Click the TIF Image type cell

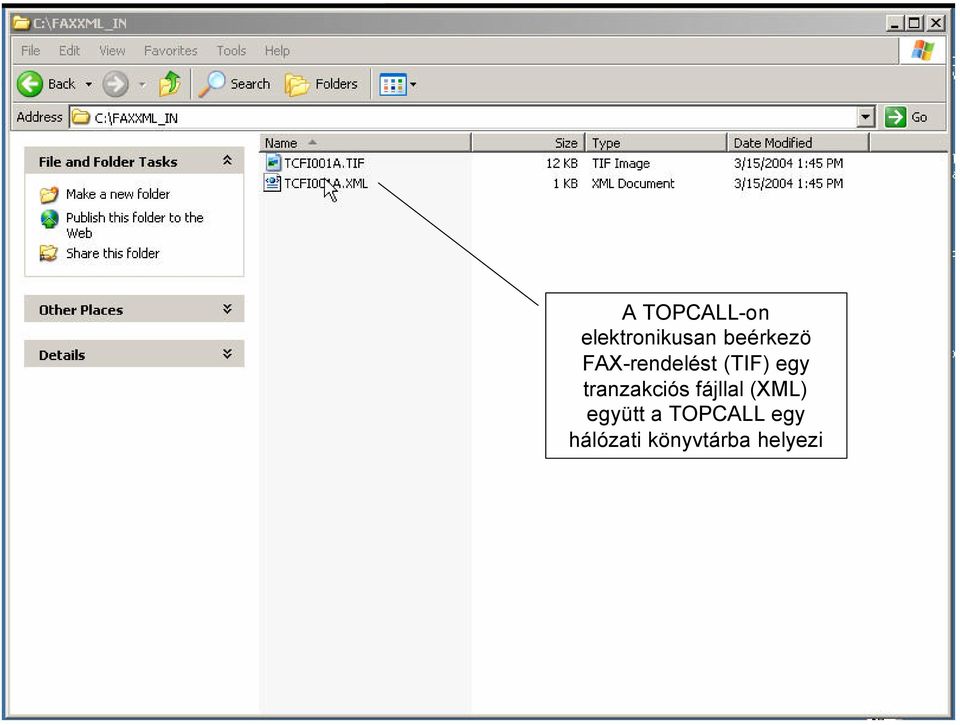pyautogui.click(x=621, y=163)
